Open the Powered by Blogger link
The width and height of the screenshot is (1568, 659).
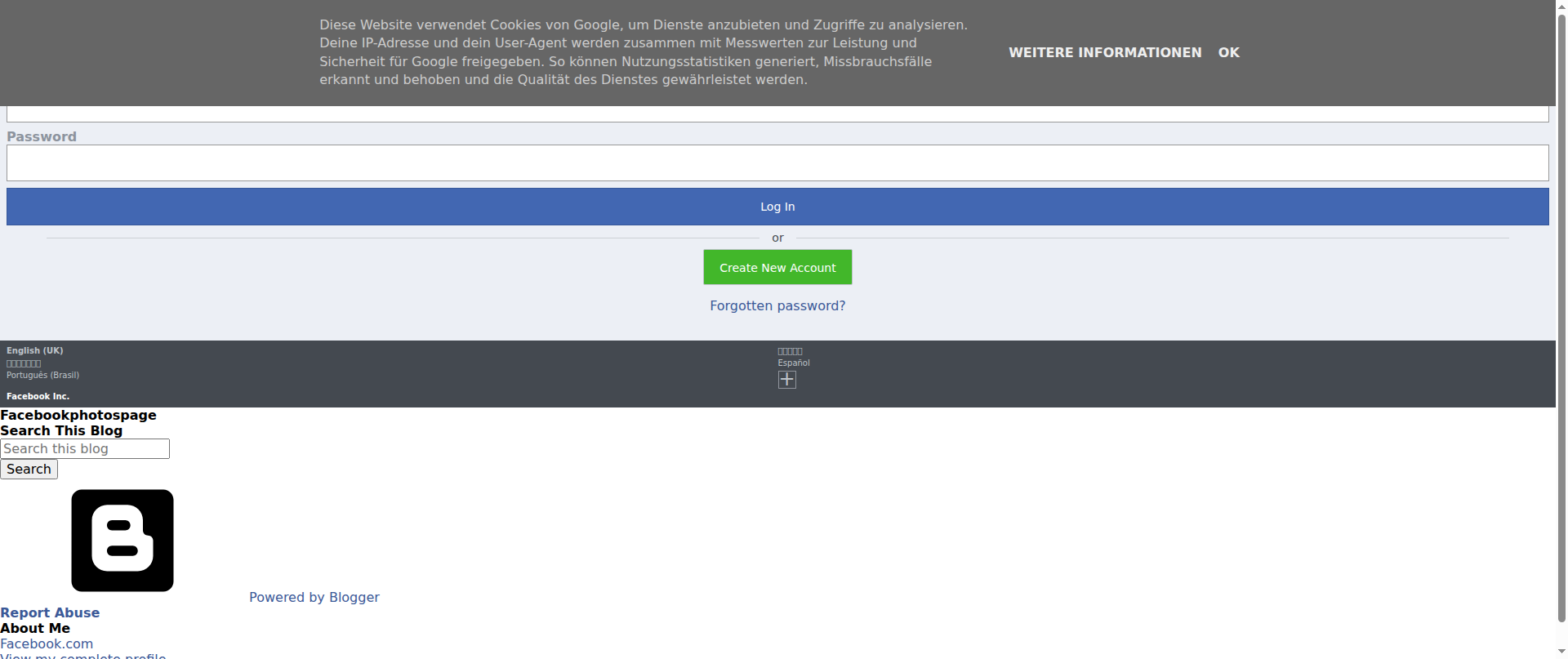click(x=314, y=597)
